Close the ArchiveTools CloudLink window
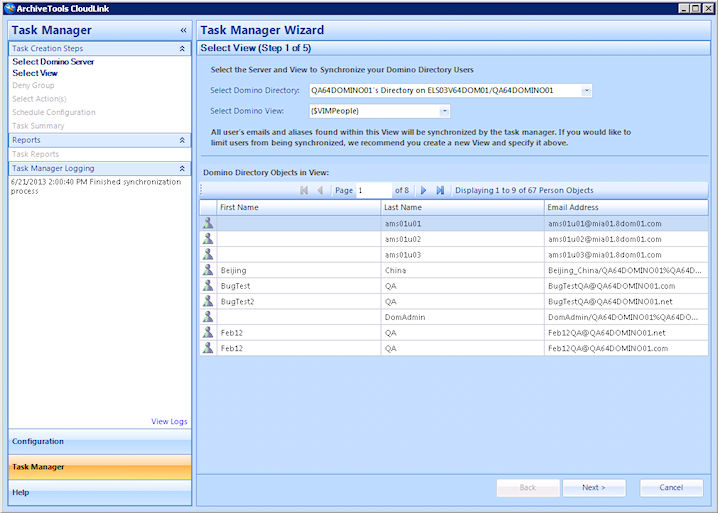 708,8
